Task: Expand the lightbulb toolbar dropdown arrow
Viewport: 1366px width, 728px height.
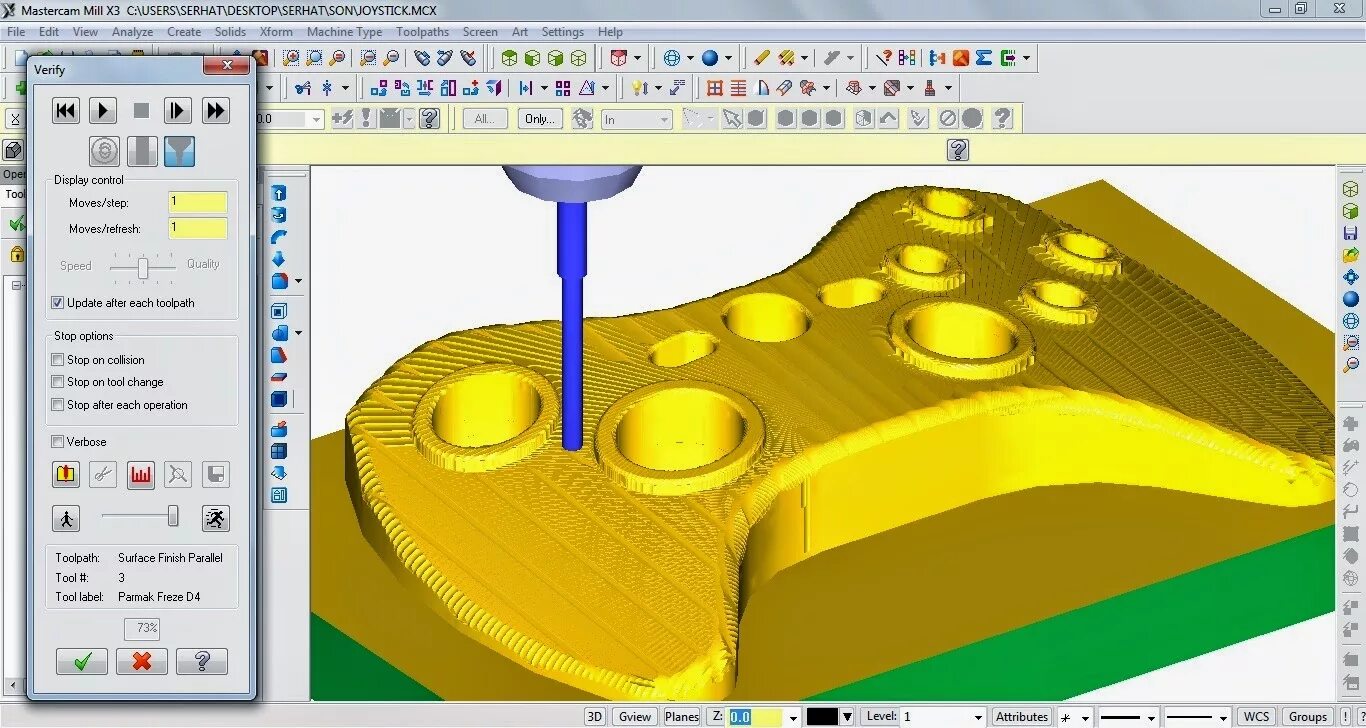Action: pyautogui.click(x=657, y=88)
